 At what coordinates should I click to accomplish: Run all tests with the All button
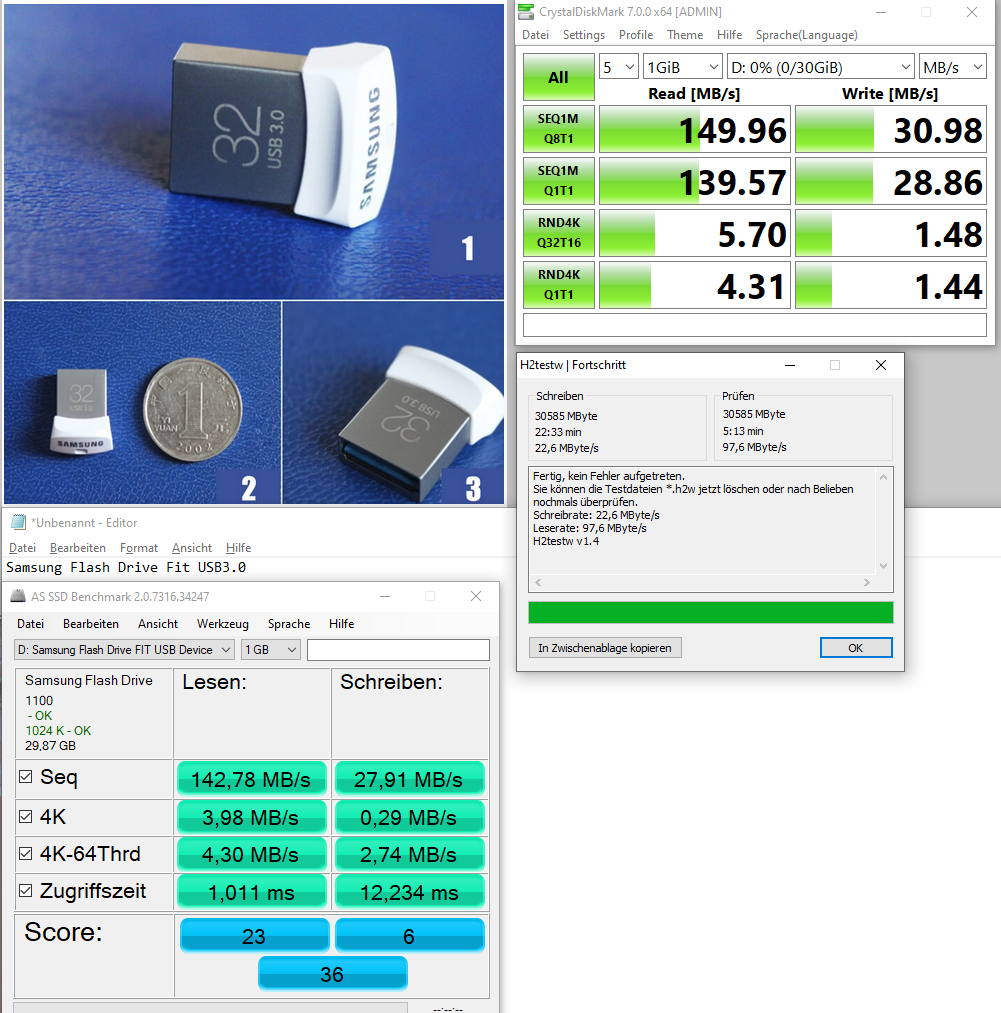tap(558, 77)
